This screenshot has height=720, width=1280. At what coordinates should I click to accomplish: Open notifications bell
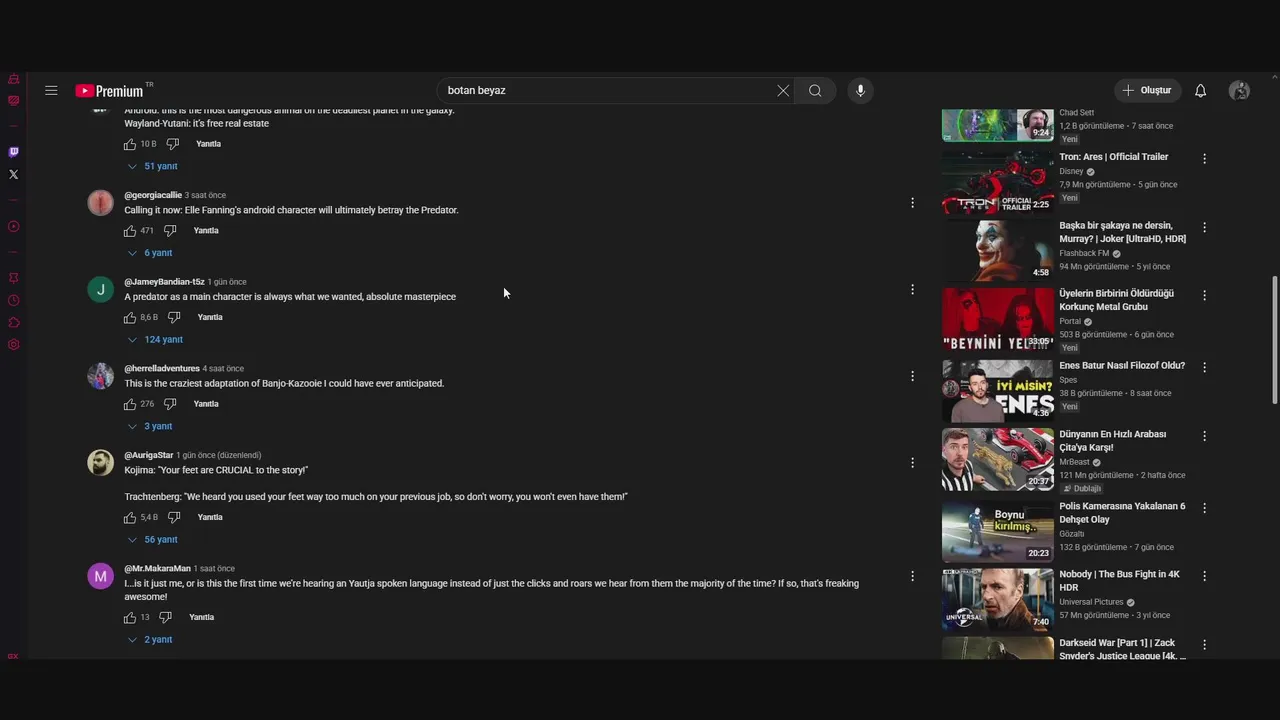[x=1201, y=91]
